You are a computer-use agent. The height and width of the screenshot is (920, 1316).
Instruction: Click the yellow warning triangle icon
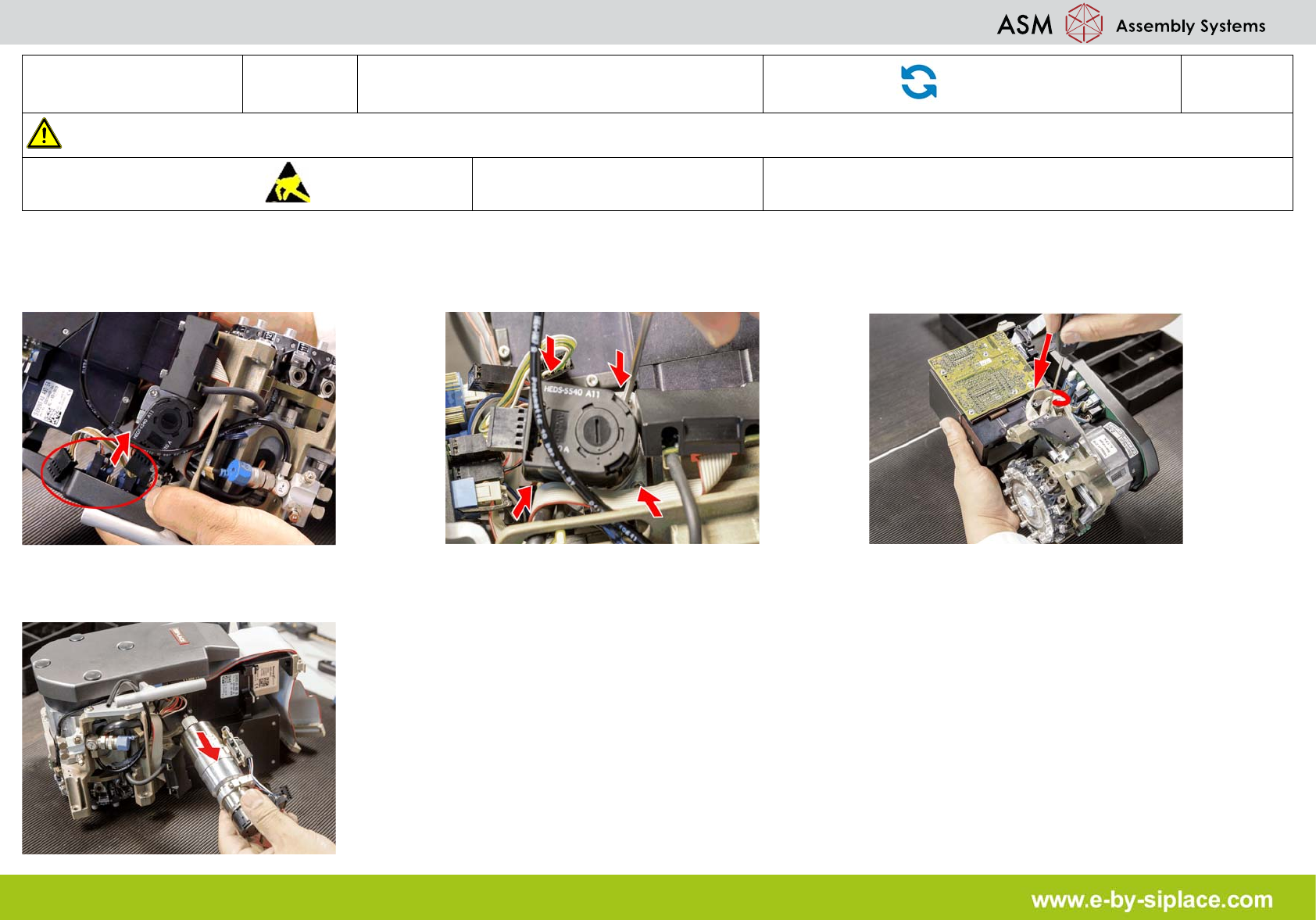pyautogui.click(x=44, y=134)
